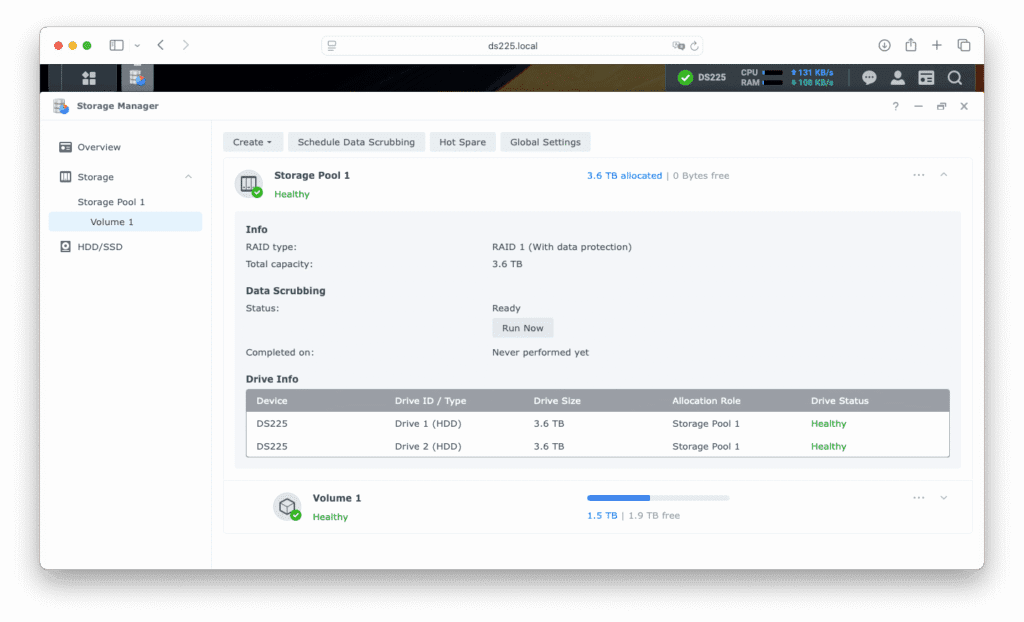Open the DSM widgets panel icon
Viewport: 1024px width, 622px height.
pyautogui.click(x=926, y=78)
